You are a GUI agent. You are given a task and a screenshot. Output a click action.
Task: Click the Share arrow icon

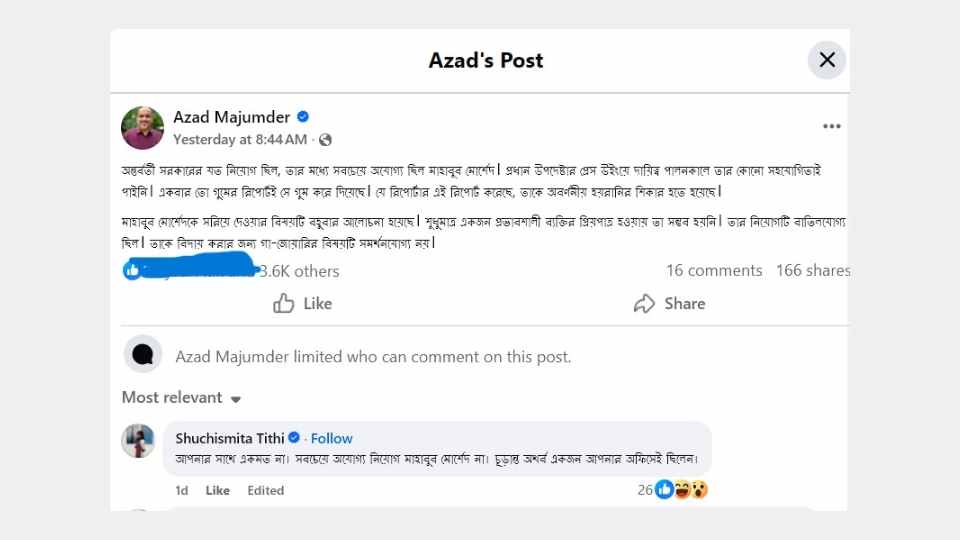click(x=645, y=303)
